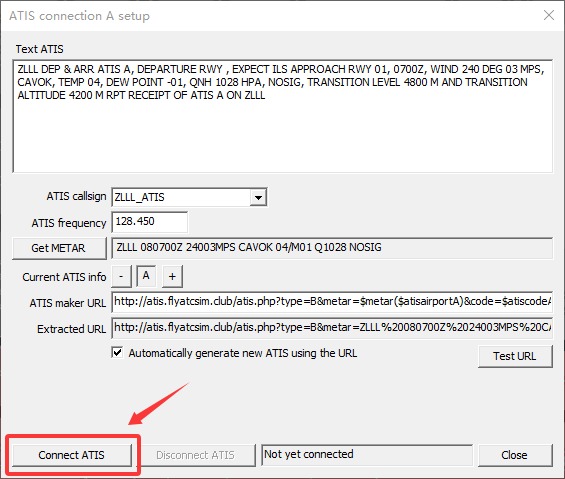Click the 'Current ATIS info' label
This screenshot has height=479, width=565.
point(64,277)
